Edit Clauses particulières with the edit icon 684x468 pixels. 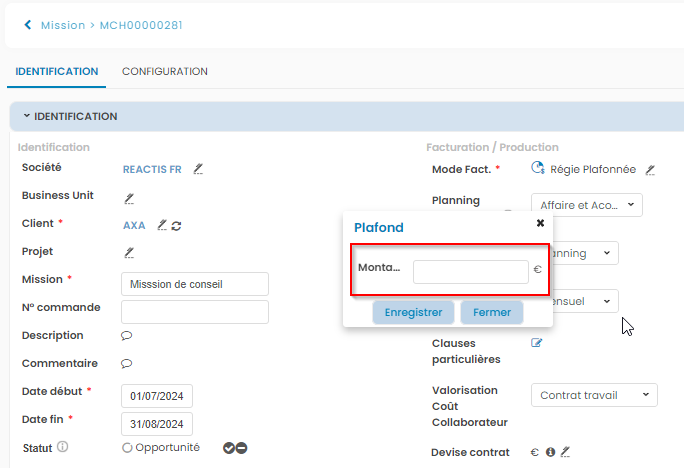tap(536, 344)
